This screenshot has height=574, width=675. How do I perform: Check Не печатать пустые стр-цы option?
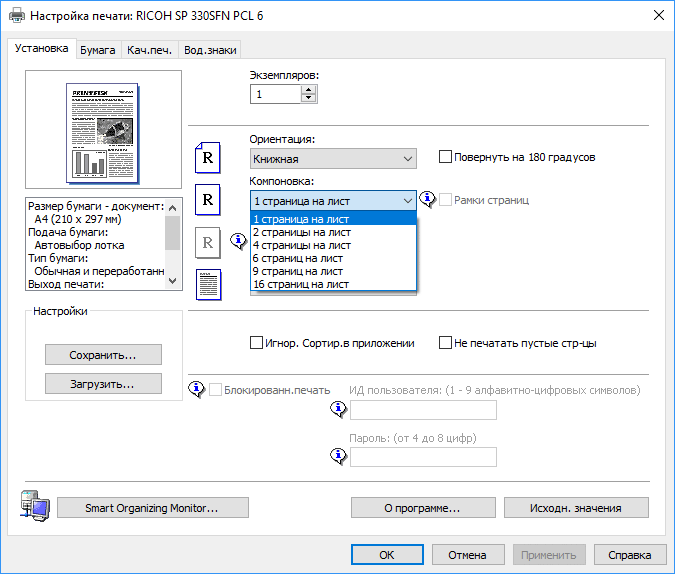pyautogui.click(x=446, y=343)
